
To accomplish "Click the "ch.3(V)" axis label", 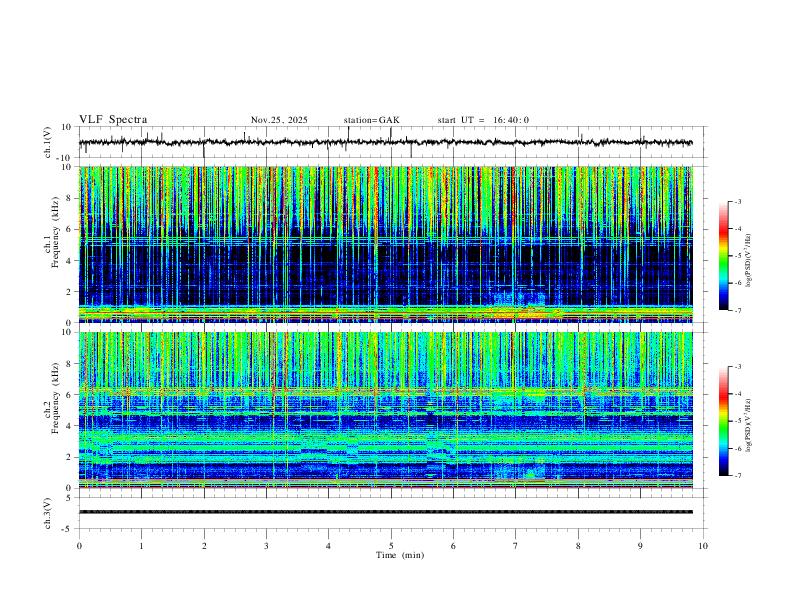I will [48, 513].
